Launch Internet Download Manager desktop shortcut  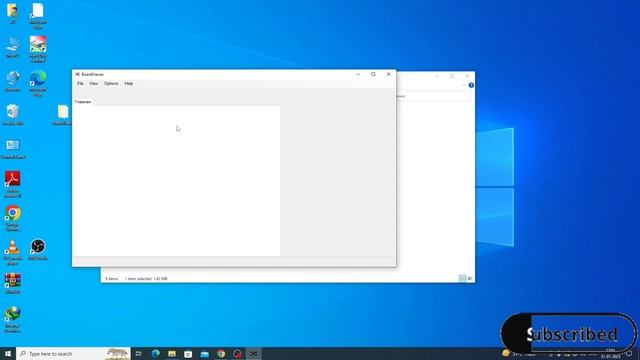(13, 319)
